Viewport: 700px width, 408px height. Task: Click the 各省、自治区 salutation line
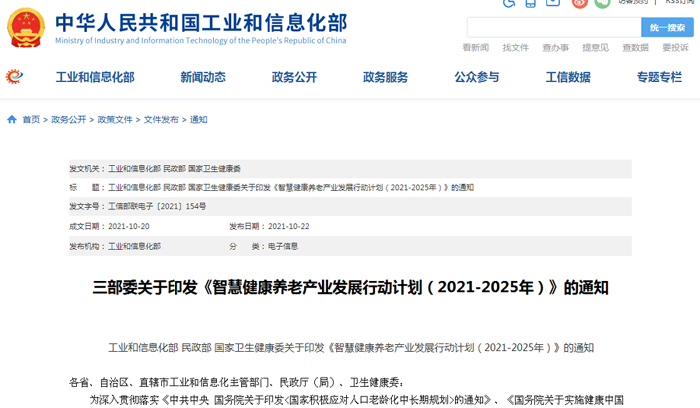[237, 383]
